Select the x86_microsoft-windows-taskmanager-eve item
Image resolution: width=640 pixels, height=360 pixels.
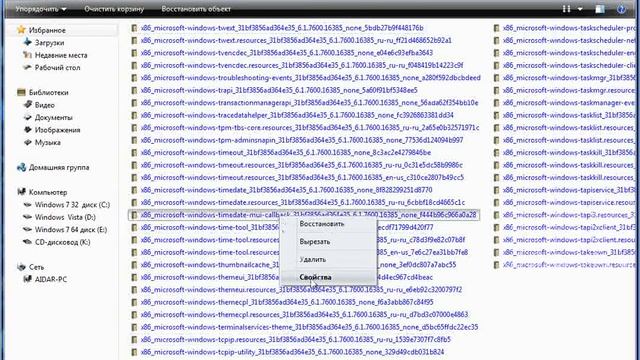click(569, 103)
